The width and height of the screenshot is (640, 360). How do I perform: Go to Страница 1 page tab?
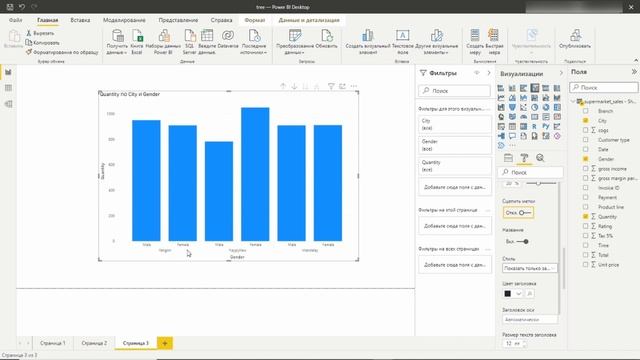coord(53,343)
